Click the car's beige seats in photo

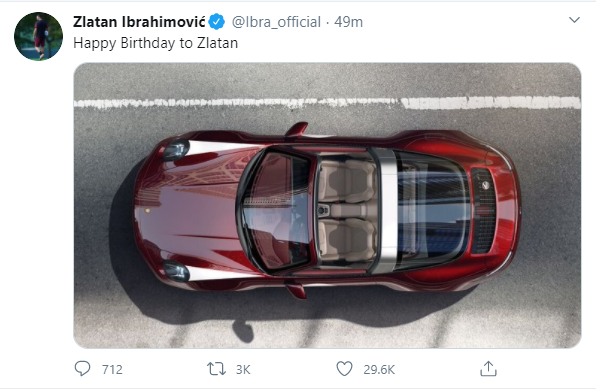(347, 211)
